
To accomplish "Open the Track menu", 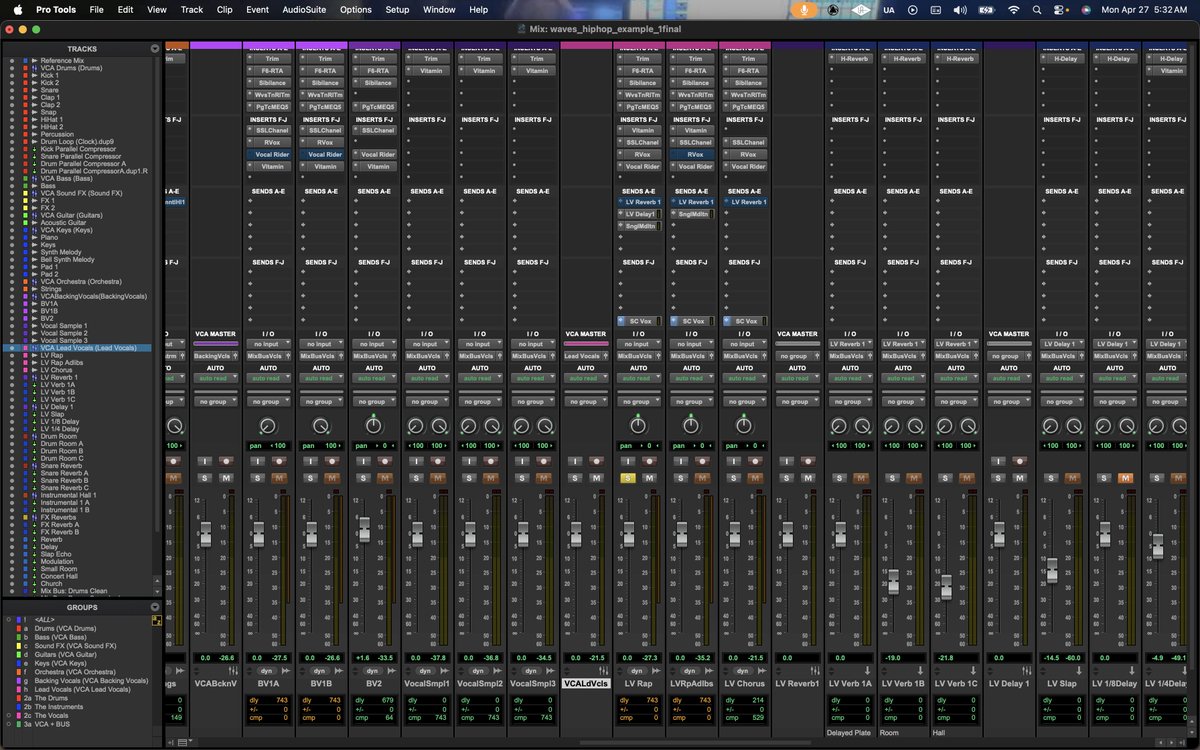I will [x=191, y=9].
